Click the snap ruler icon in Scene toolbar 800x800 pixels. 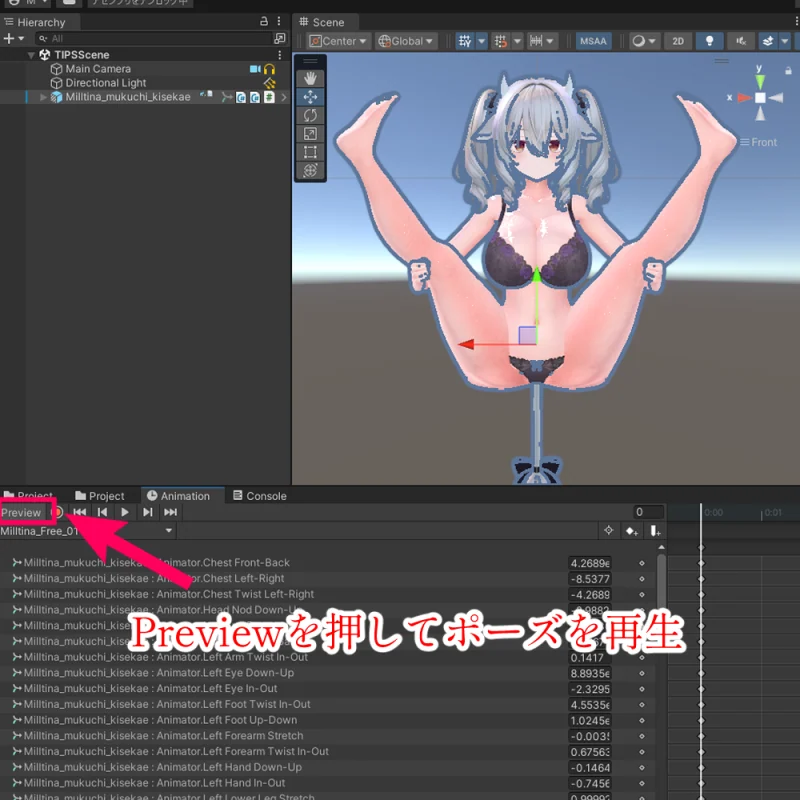pos(536,41)
